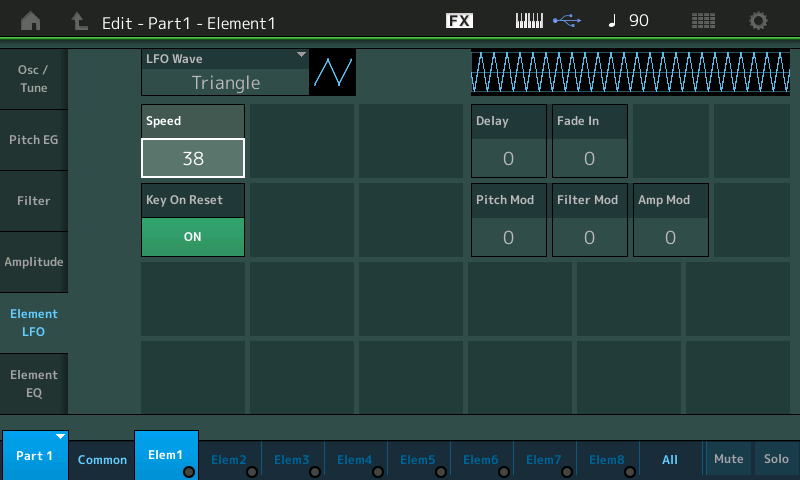The width and height of the screenshot is (800, 480).
Task: Open the Pitch EG tab
Action: [x=34, y=140]
